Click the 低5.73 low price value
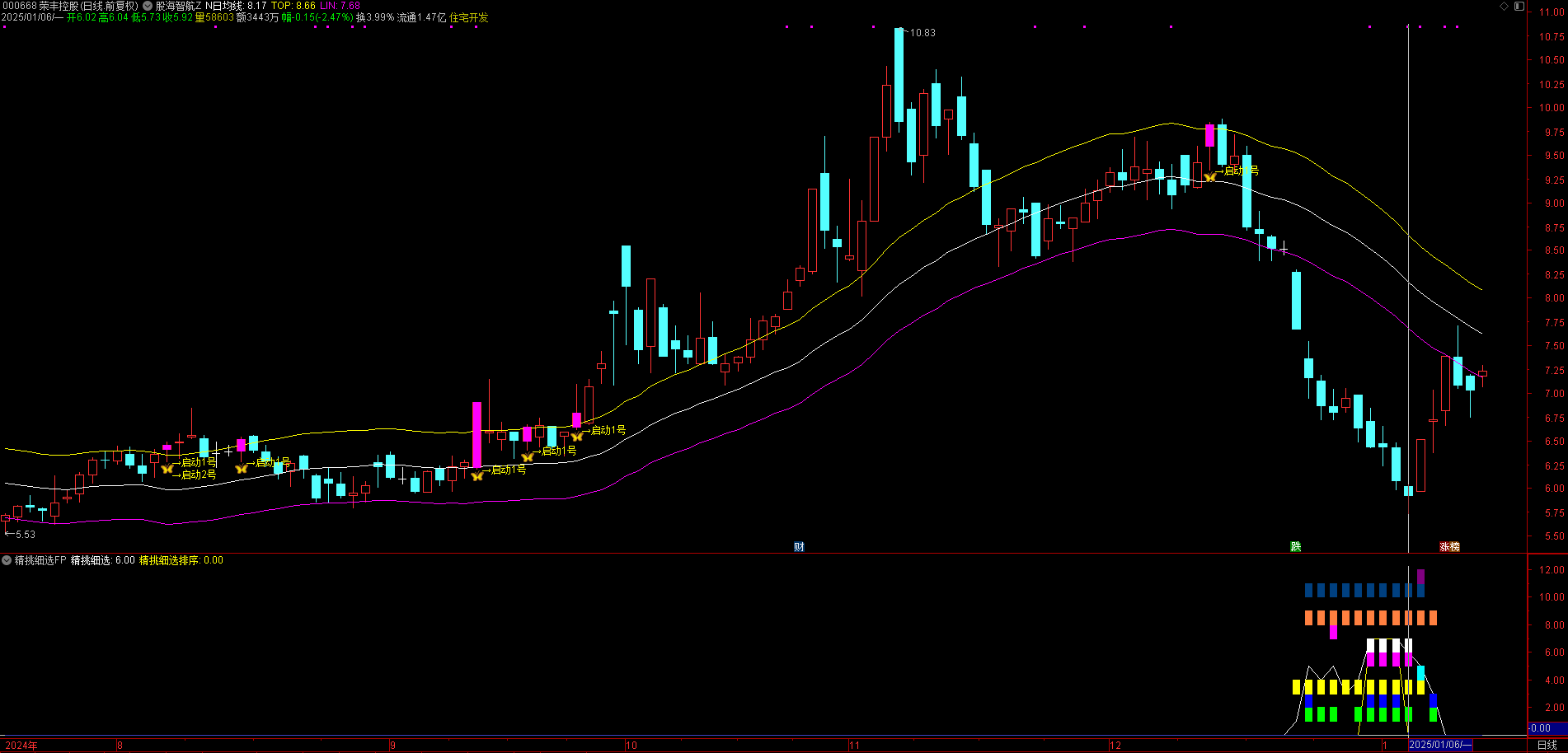This screenshot has width=1568, height=753. coord(146,17)
